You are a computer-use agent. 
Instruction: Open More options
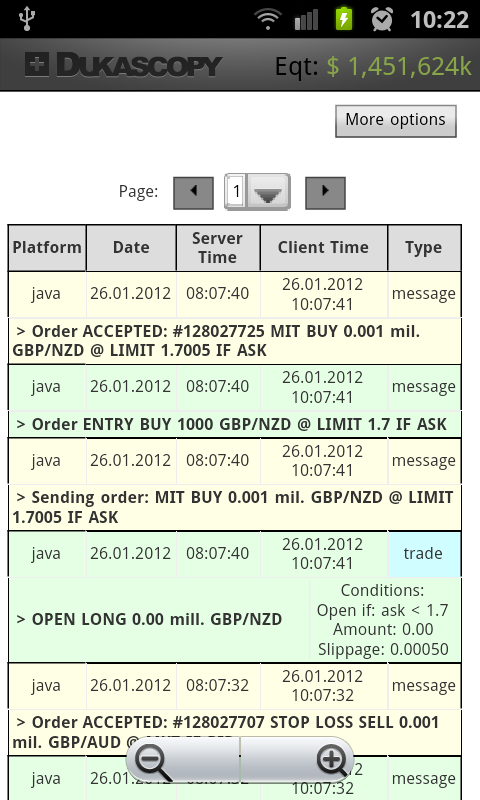[x=395, y=120]
